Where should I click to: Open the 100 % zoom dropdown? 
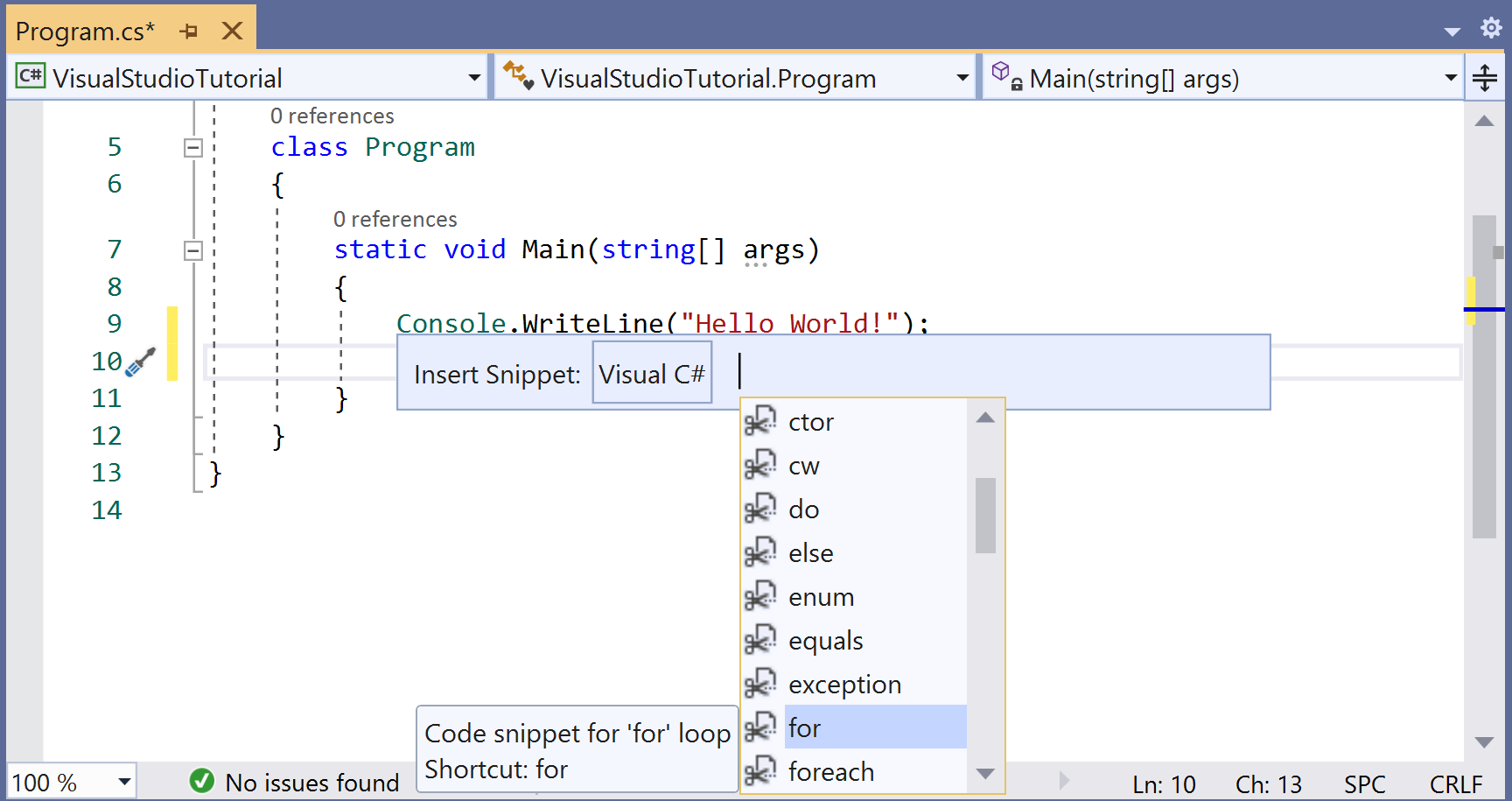[124, 782]
